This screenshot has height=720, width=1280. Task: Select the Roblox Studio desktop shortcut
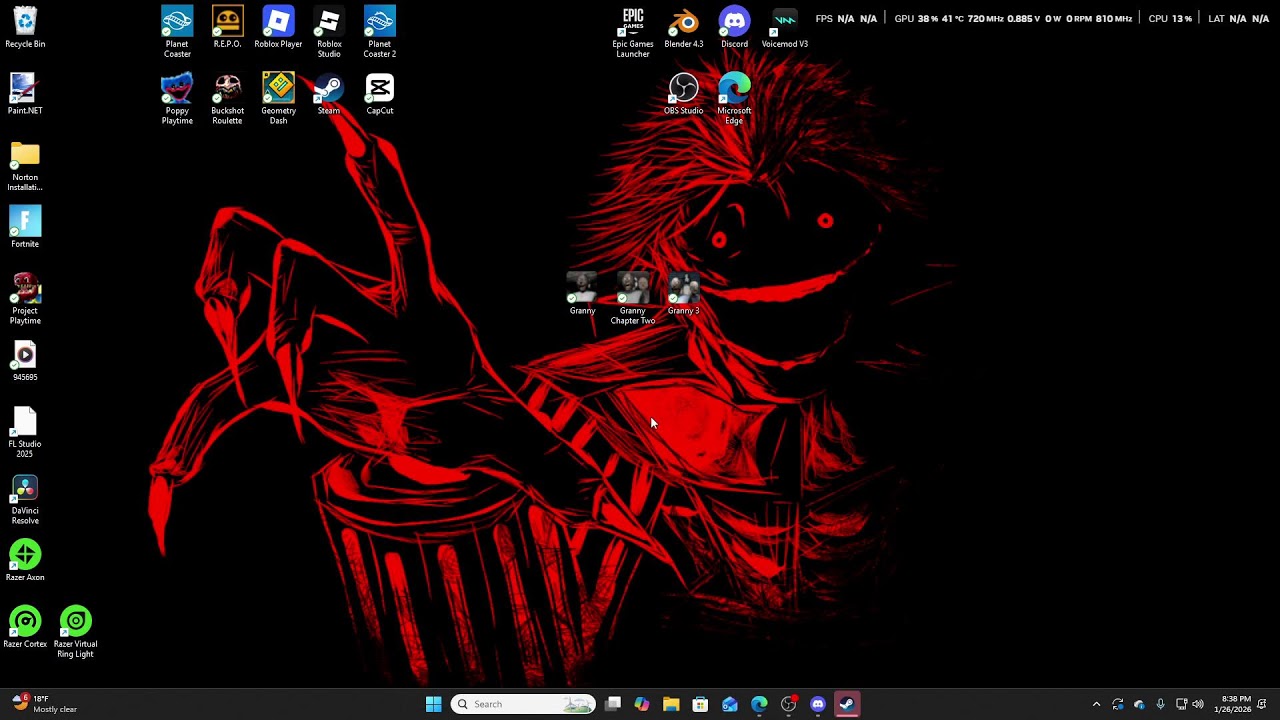pyautogui.click(x=329, y=33)
